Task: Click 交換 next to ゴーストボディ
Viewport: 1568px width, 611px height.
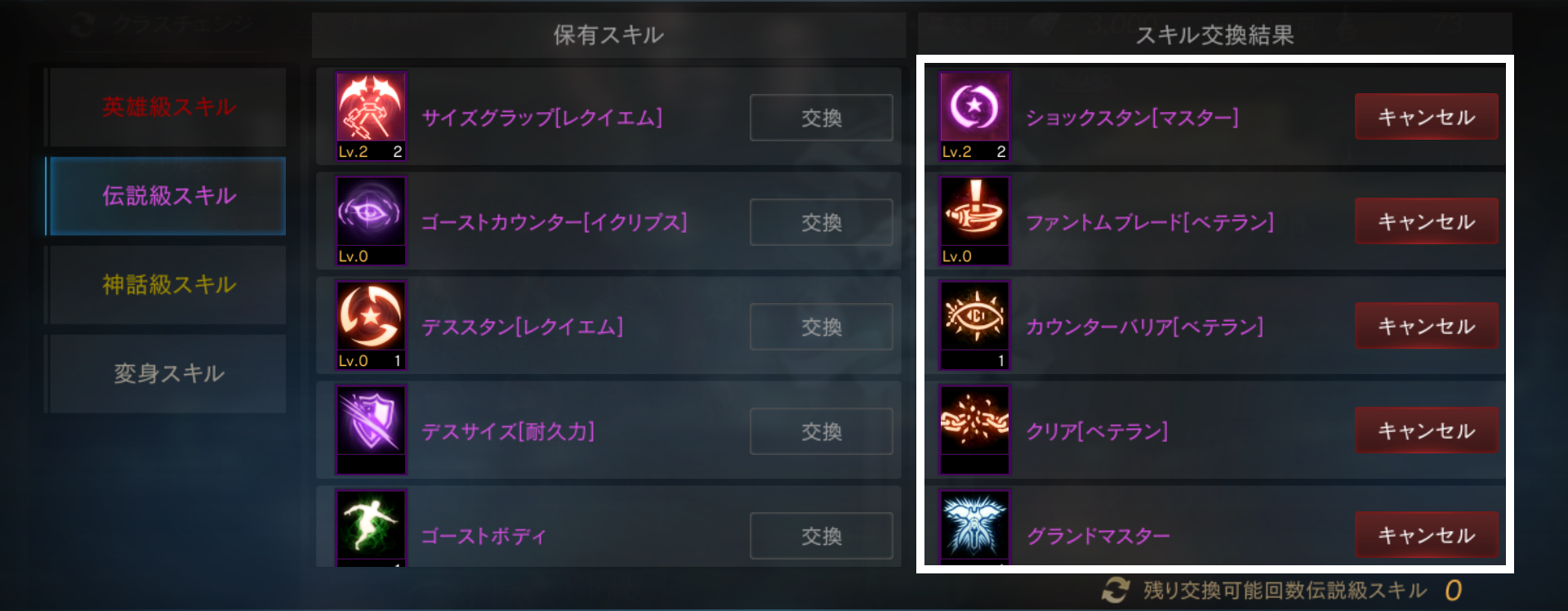Action: [x=822, y=536]
